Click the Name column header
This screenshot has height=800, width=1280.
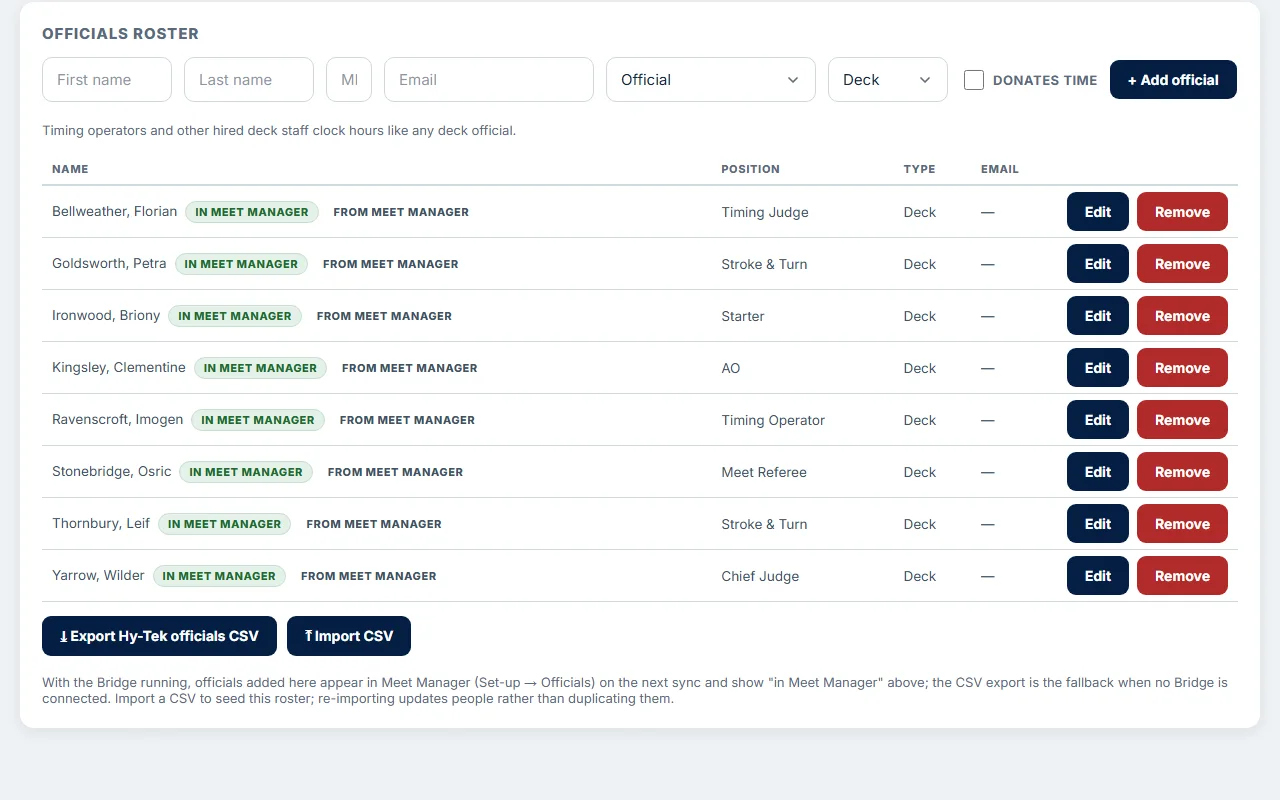70,169
